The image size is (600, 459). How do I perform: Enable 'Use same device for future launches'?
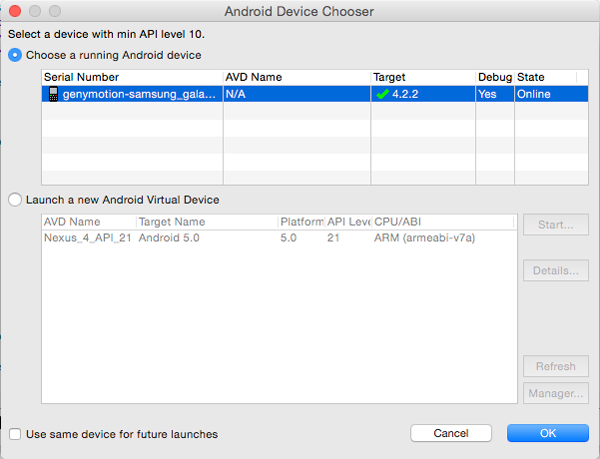[x=15, y=434]
